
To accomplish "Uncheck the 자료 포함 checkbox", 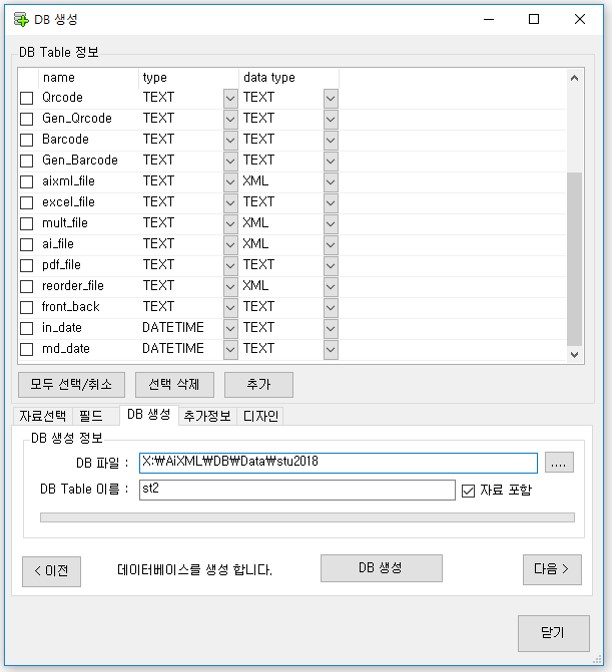I will (x=468, y=491).
